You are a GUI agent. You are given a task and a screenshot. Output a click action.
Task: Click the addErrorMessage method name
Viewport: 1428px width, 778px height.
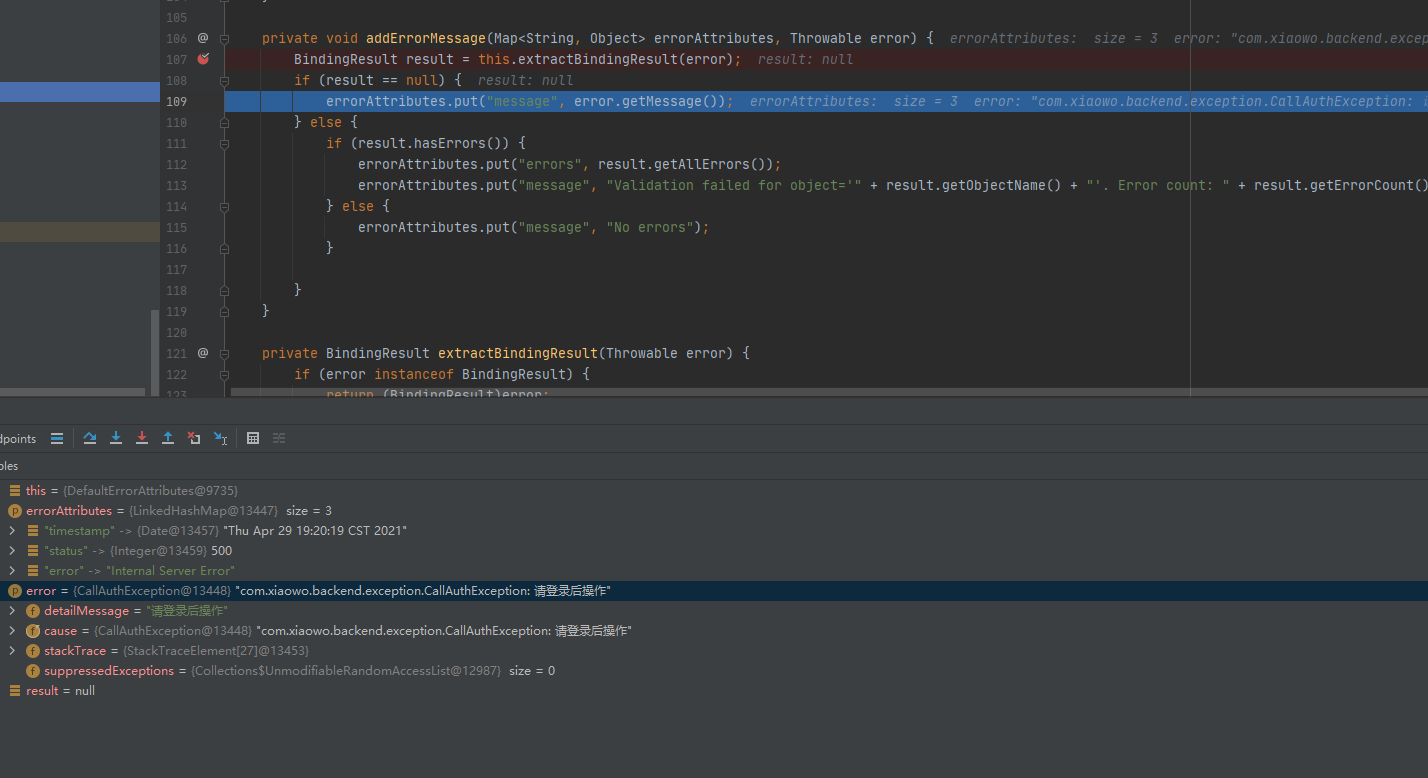tap(425, 38)
